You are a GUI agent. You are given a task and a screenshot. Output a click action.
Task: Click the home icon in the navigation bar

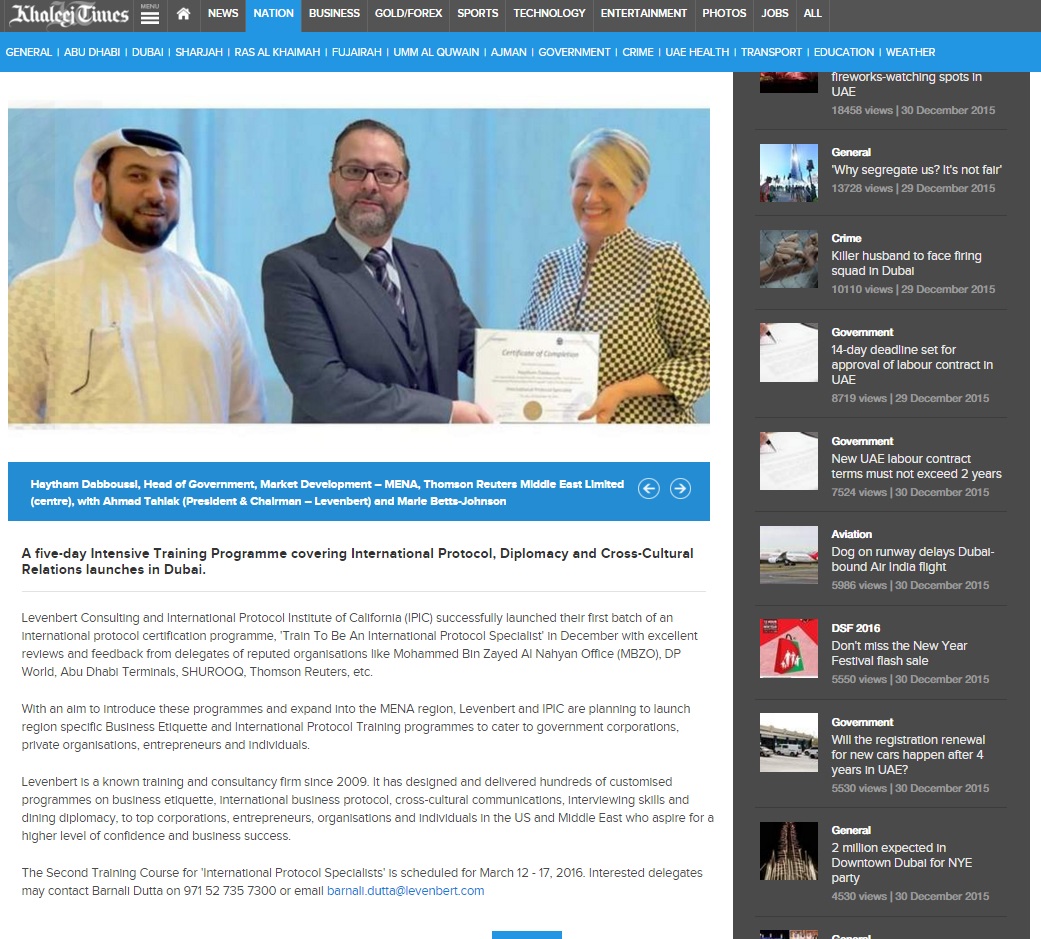[182, 15]
